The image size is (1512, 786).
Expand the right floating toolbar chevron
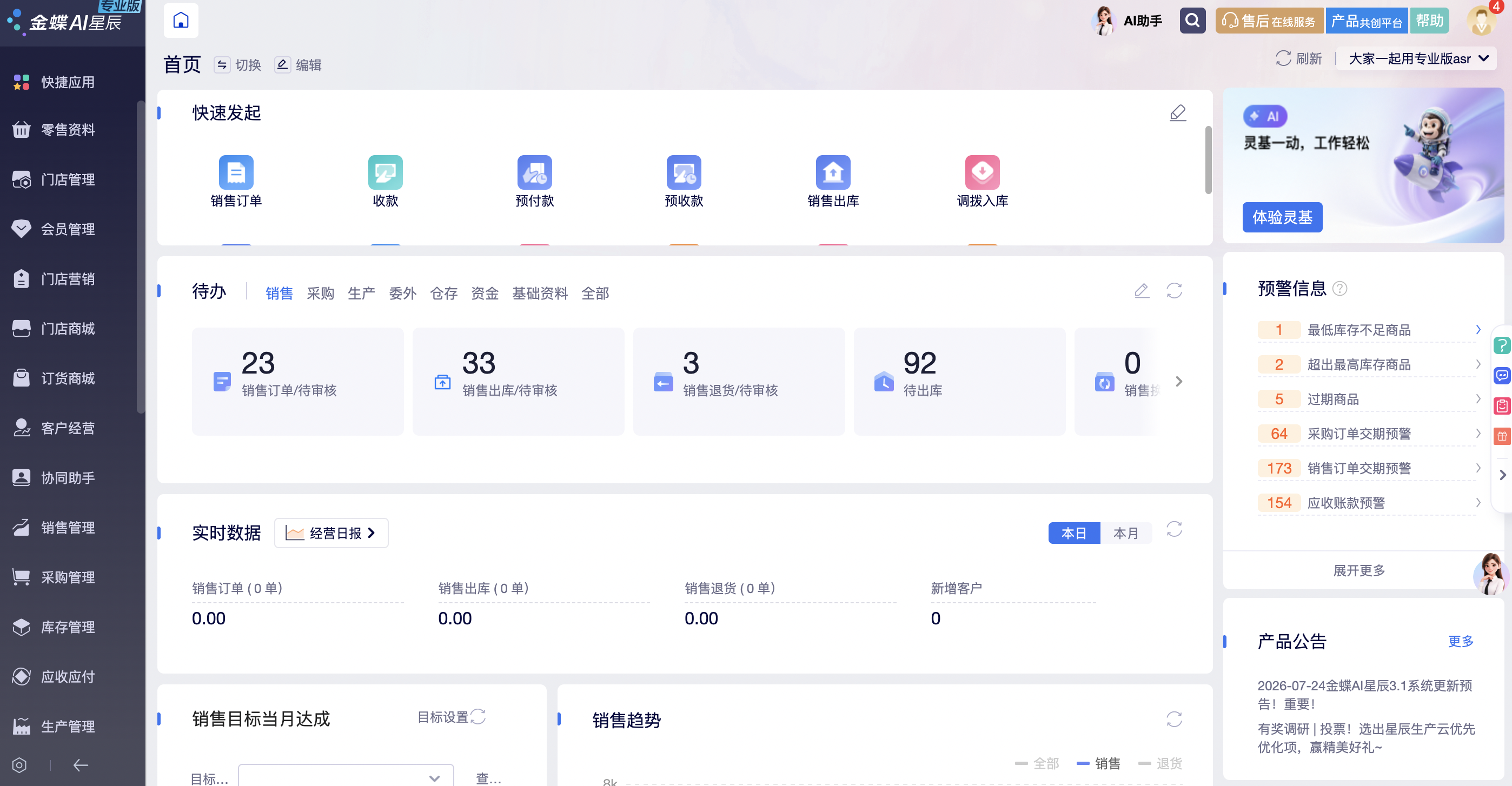[1503, 475]
